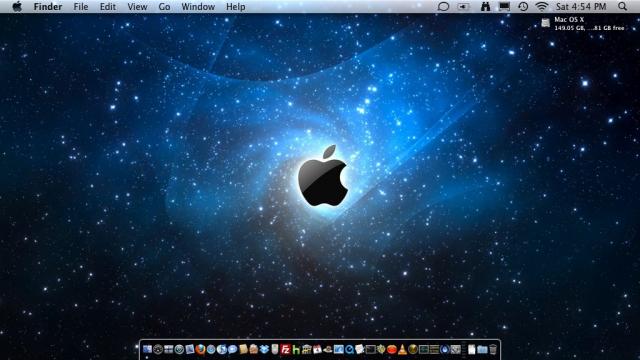Open the Help menu
Image resolution: width=640 pixels, height=360 pixels.
[x=236, y=7]
